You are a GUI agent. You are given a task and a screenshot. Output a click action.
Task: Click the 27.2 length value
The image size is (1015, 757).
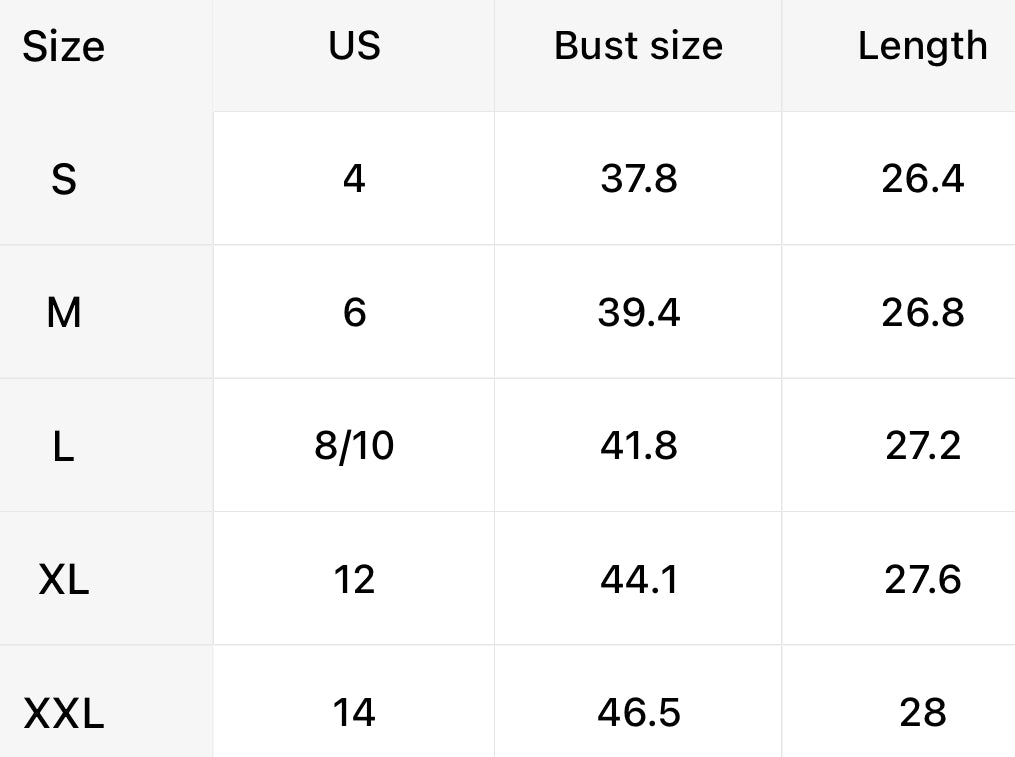[922, 446]
